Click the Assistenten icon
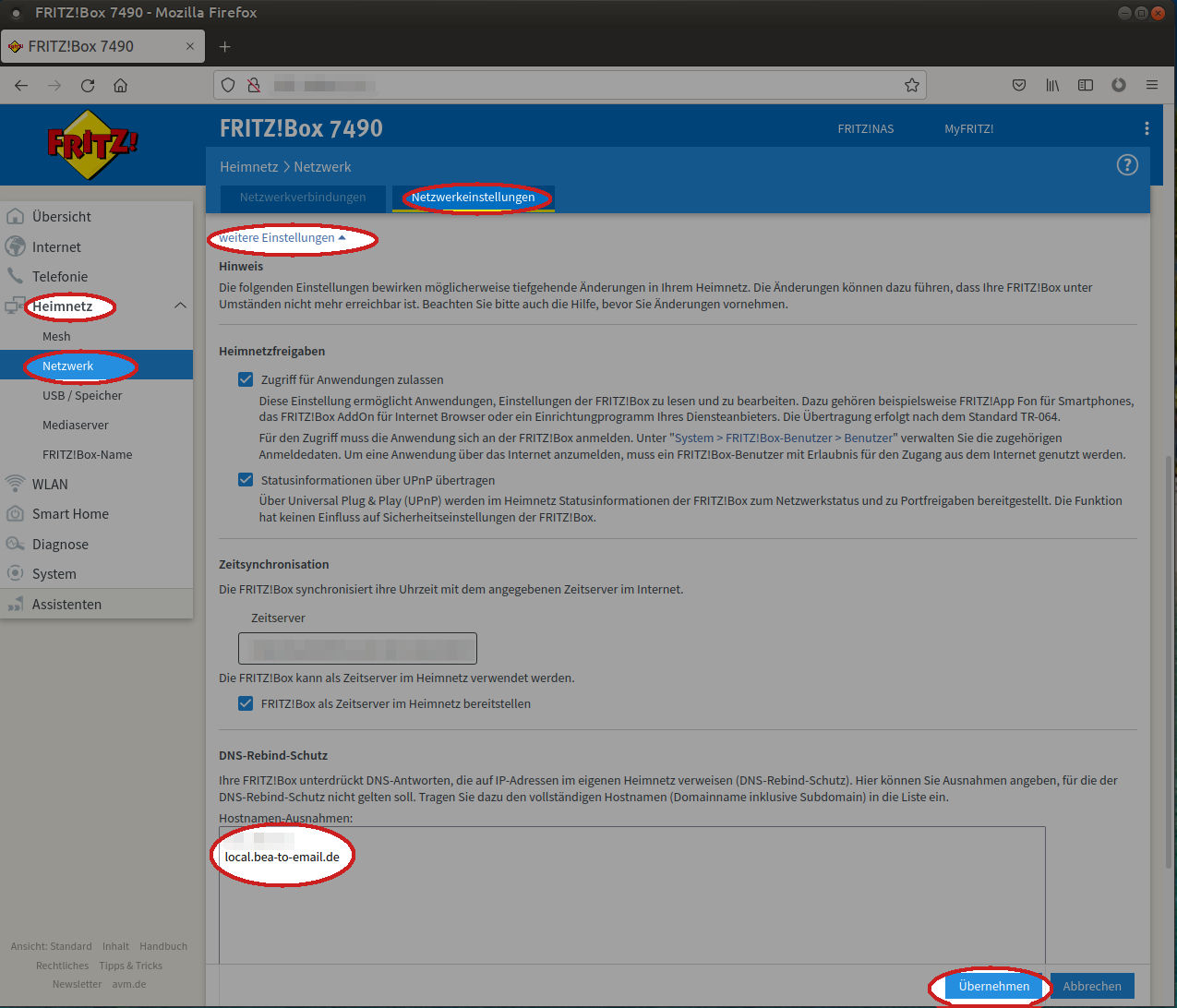Image resolution: width=1177 pixels, height=1008 pixels. (15, 604)
